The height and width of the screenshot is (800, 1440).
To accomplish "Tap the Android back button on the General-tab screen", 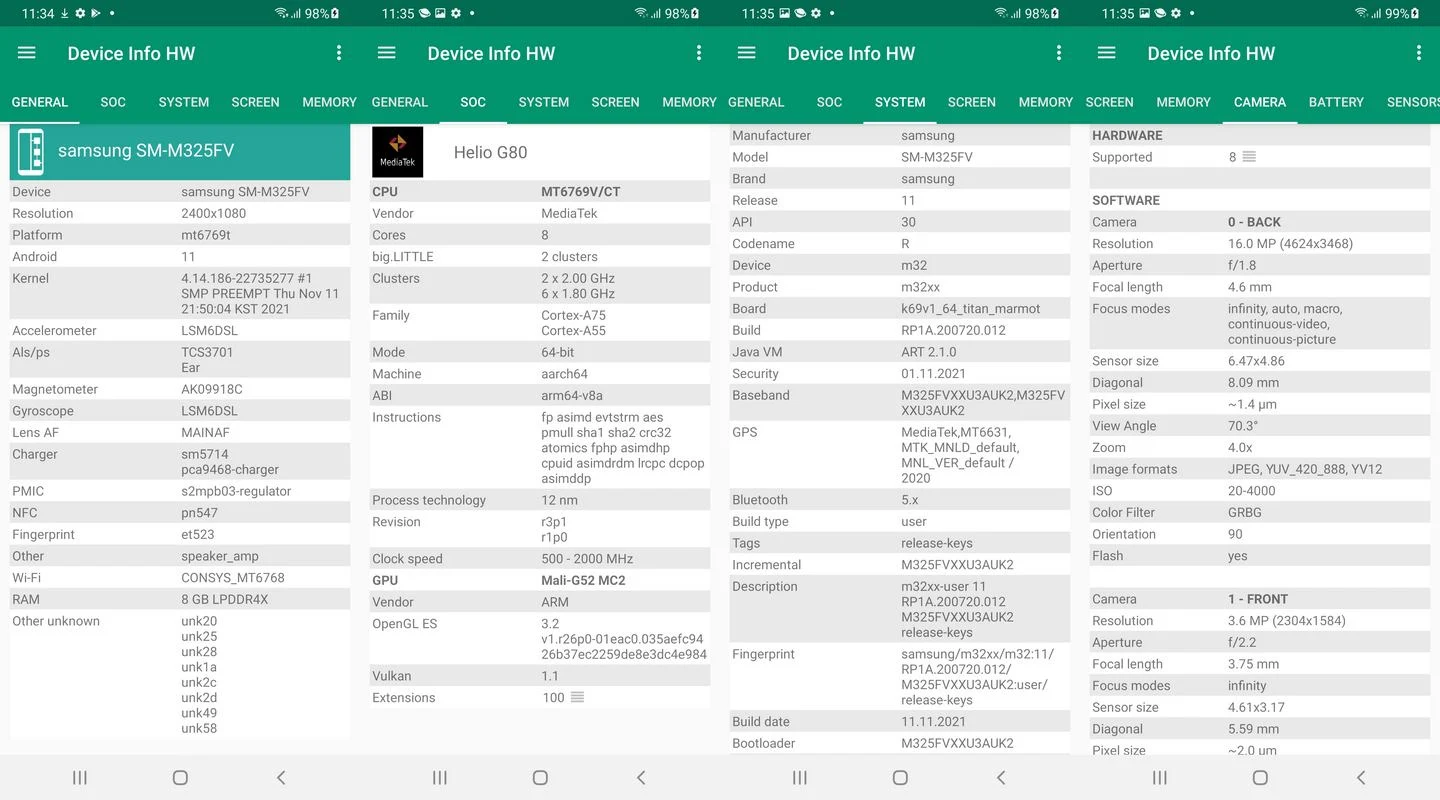I will coord(281,777).
